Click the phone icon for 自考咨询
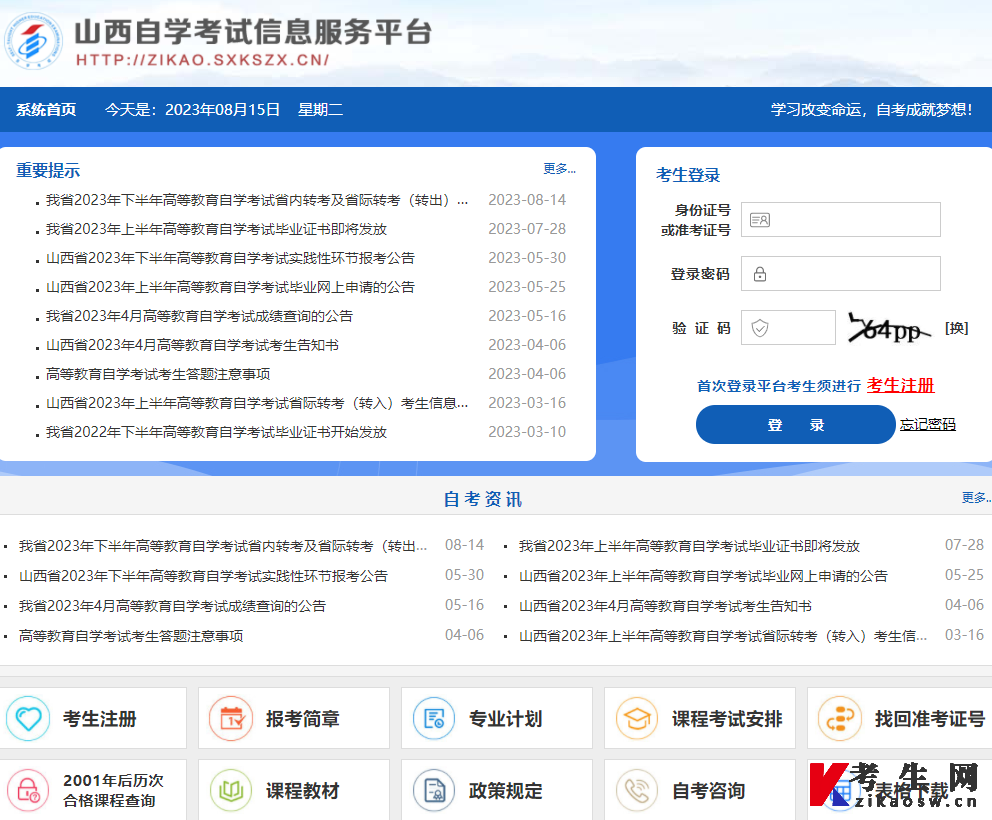992x820 pixels. point(637,790)
